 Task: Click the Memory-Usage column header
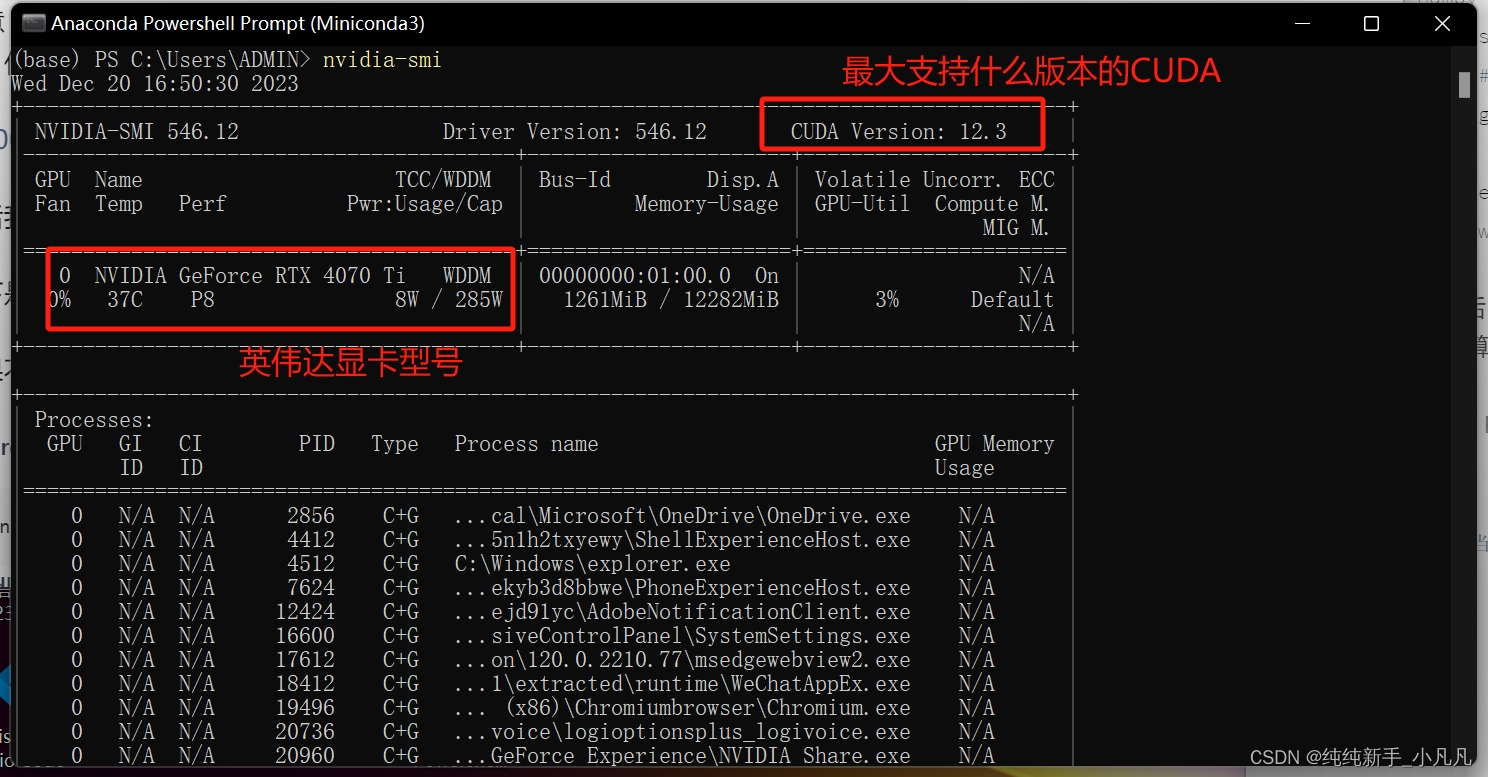coord(707,204)
